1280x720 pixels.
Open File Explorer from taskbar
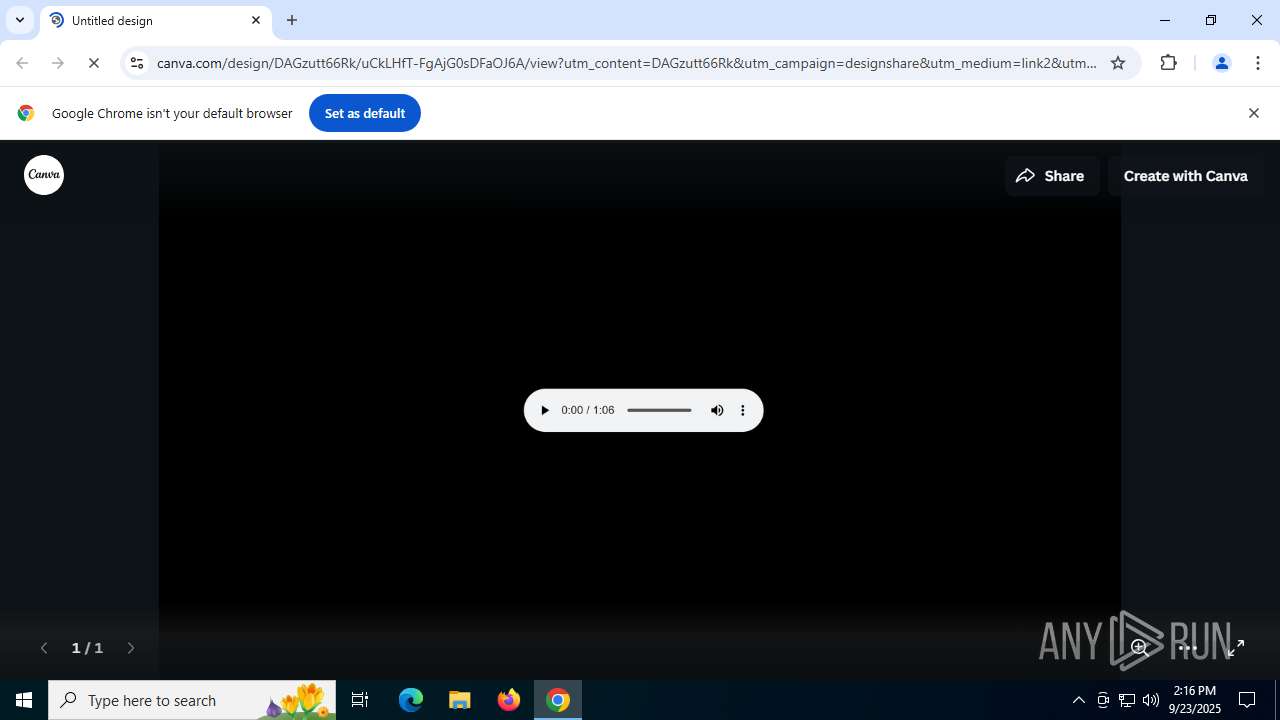click(460, 700)
